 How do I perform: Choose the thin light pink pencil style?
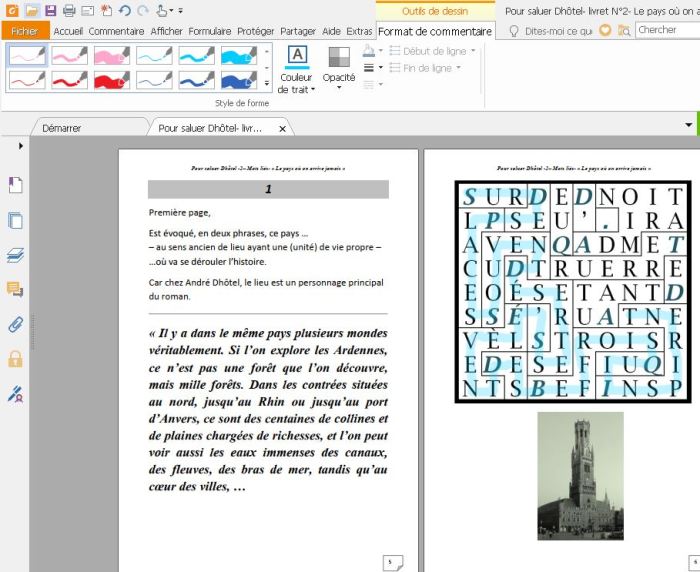(27, 55)
